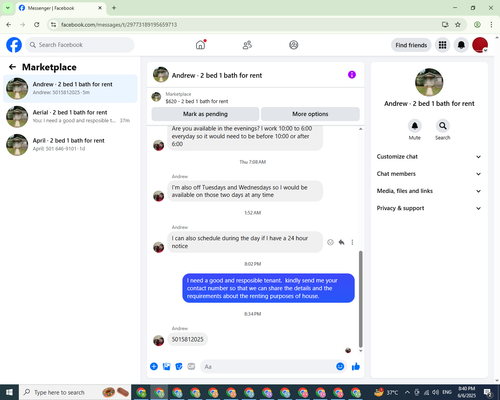
Task: View site information icon in address bar
Action: 53,25
